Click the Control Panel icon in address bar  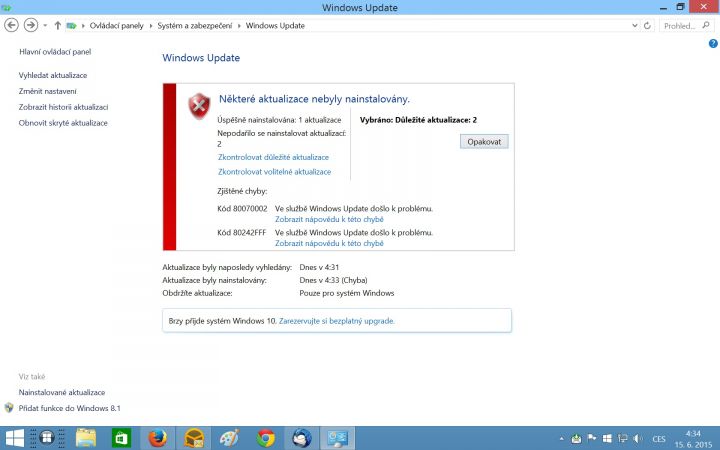(x=71, y=26)
